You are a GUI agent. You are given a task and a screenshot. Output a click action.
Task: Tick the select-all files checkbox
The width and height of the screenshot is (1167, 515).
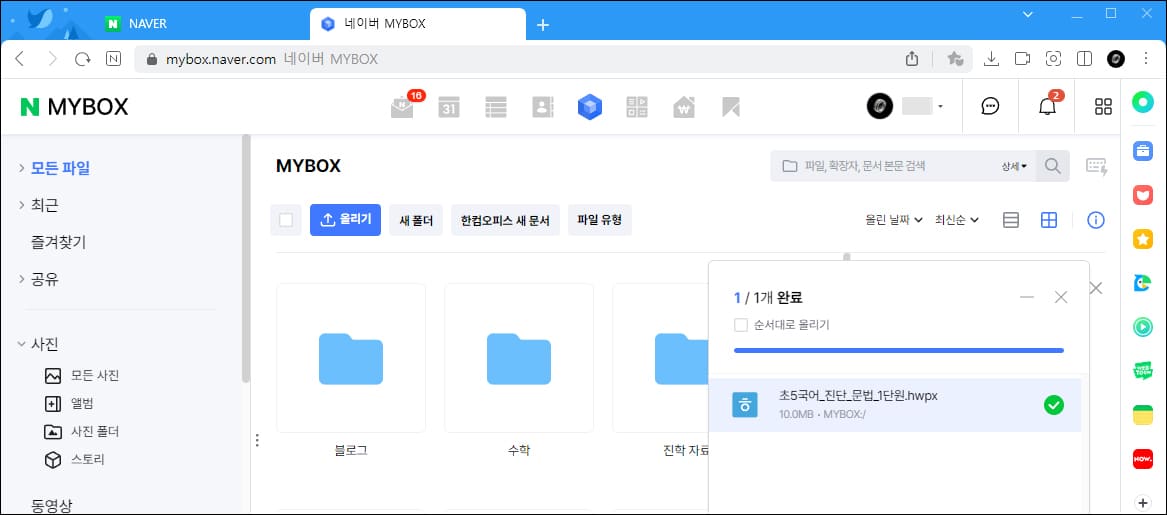point(286,220)
